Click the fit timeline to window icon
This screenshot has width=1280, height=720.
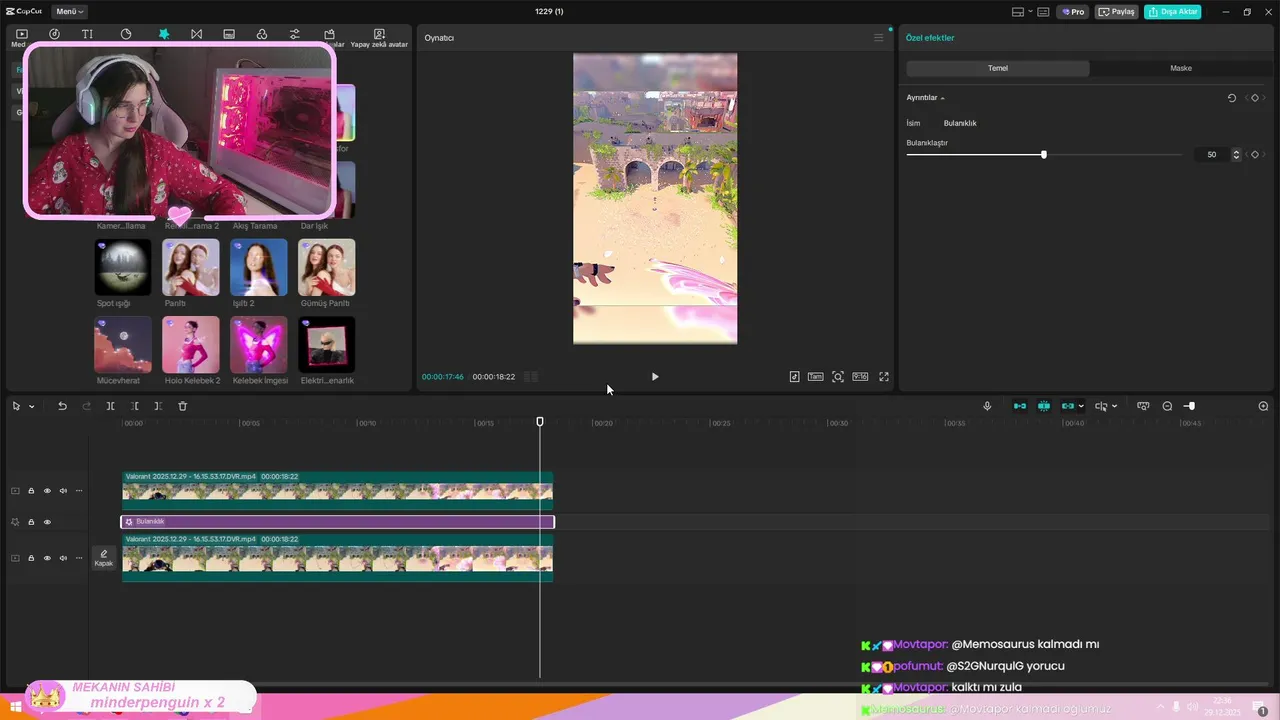(x=1143, y=406)
